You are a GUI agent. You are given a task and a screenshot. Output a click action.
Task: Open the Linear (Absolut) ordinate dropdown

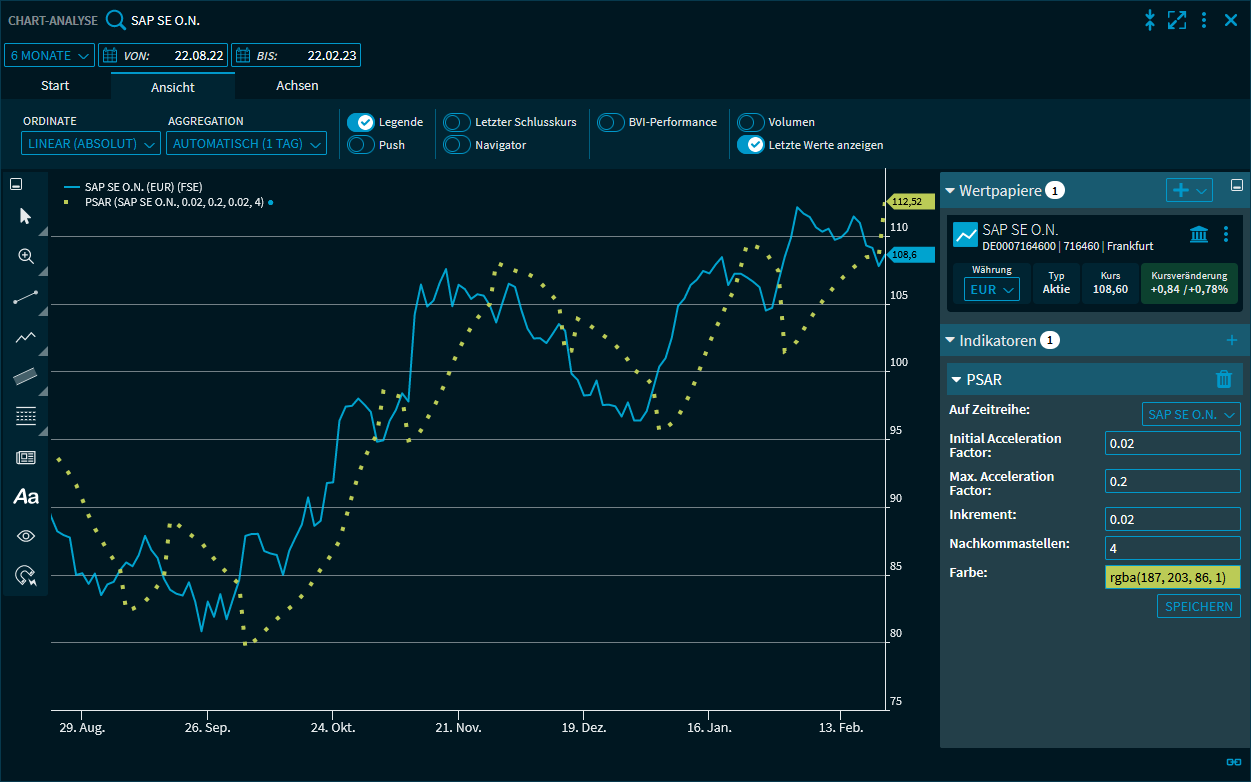(90, 144)
